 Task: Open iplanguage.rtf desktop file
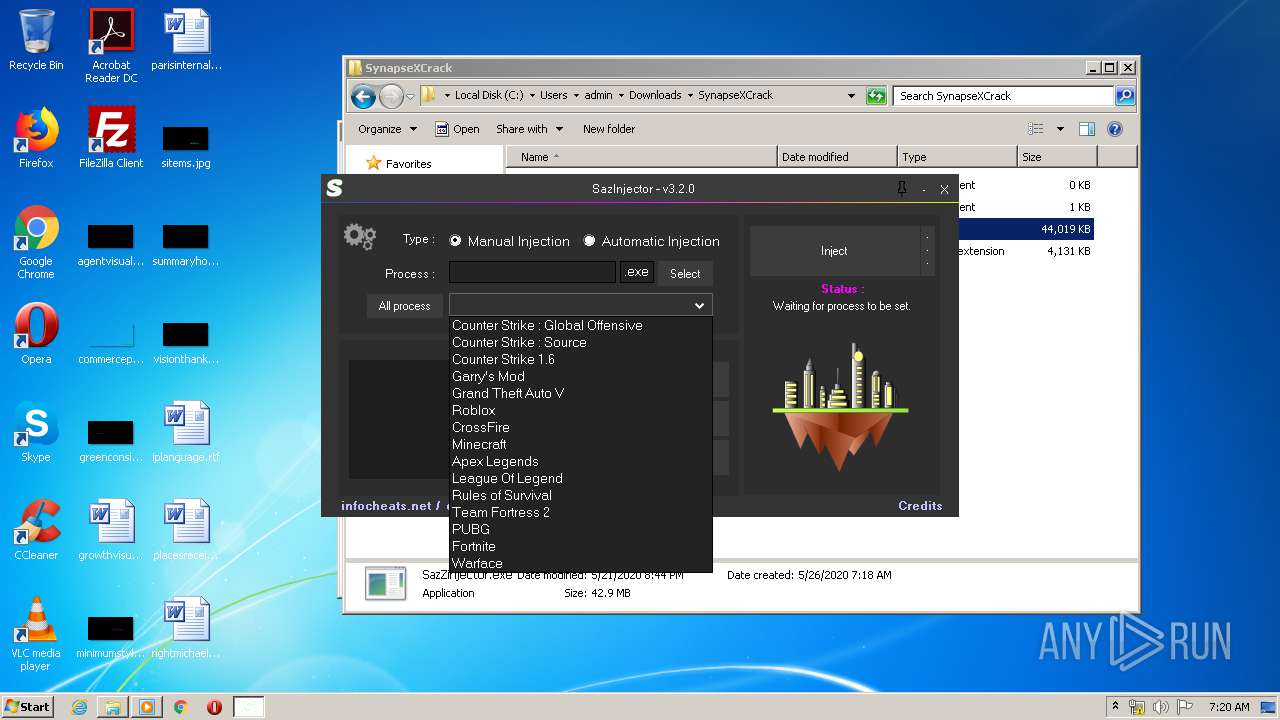pyautogui.click(x=186, y=432)
